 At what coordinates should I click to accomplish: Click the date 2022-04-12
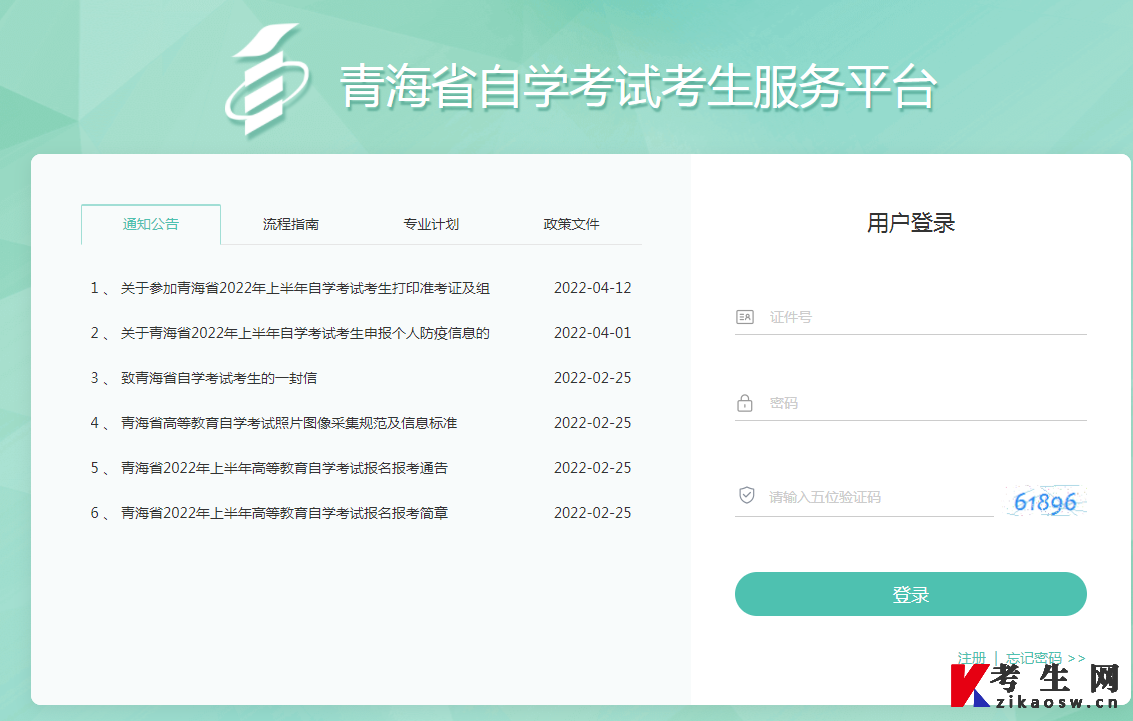tap(593, 288)
